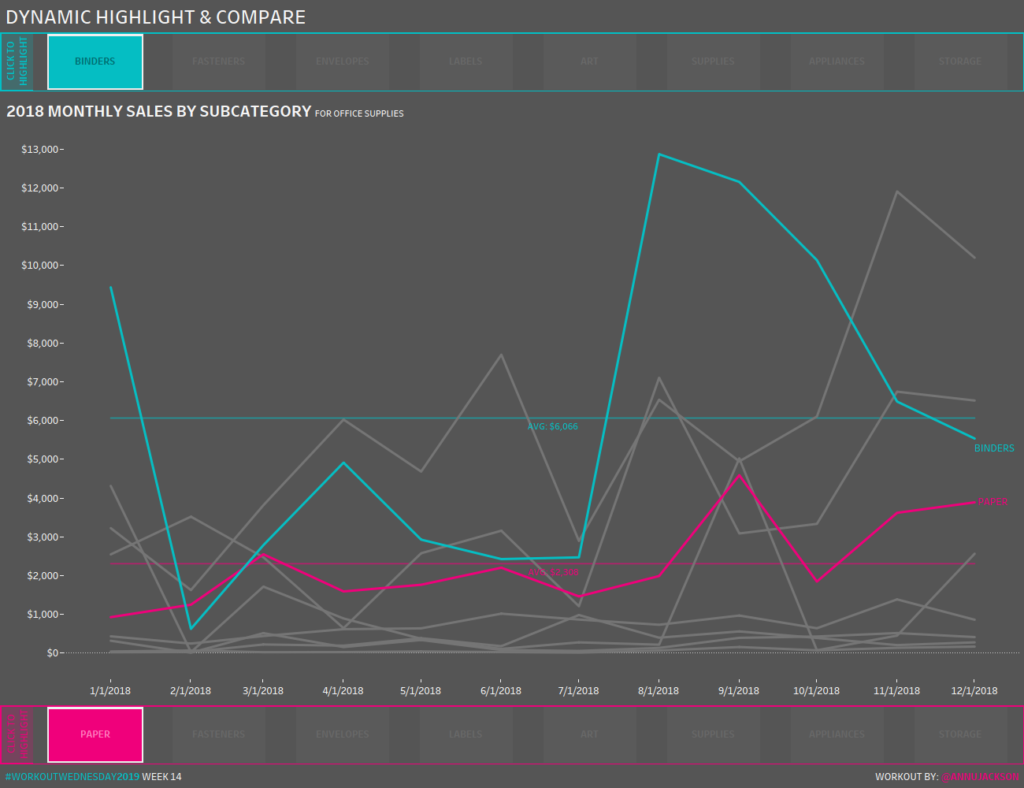Compare ART in the pink selector row

coord(589,734)
